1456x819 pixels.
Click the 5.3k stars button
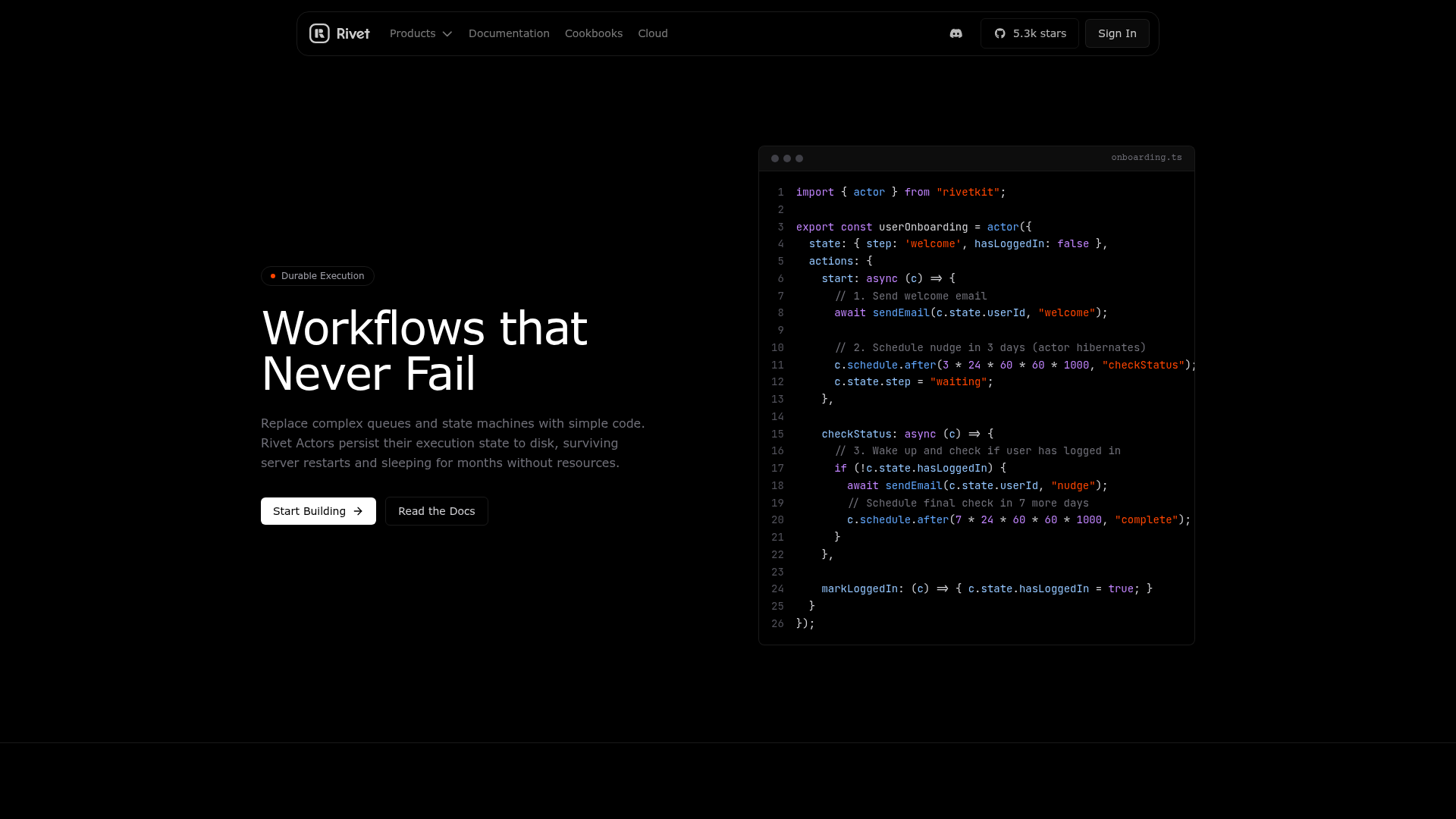click(x=1030, y=33)
